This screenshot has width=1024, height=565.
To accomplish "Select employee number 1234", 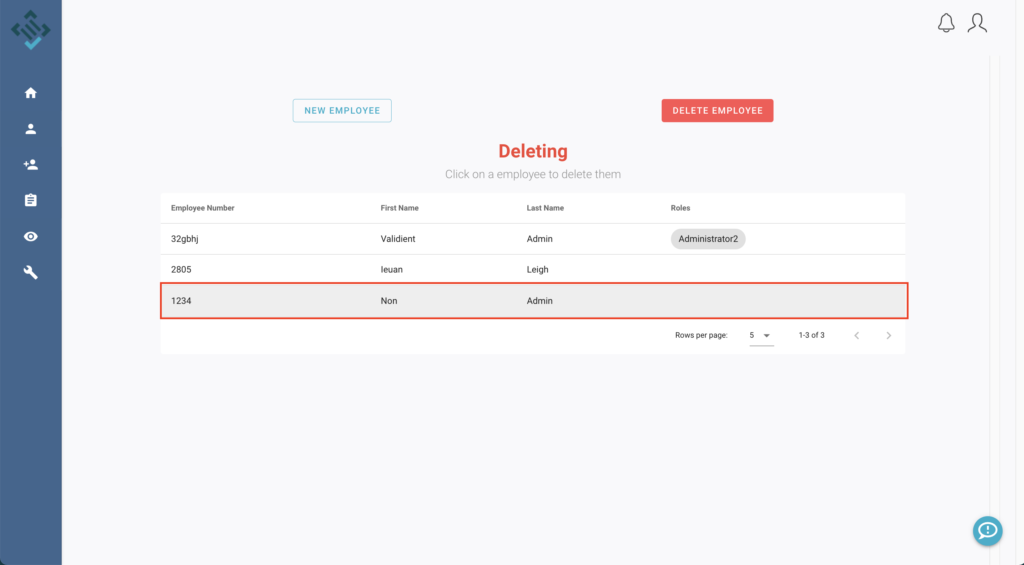I will point(181,300).
